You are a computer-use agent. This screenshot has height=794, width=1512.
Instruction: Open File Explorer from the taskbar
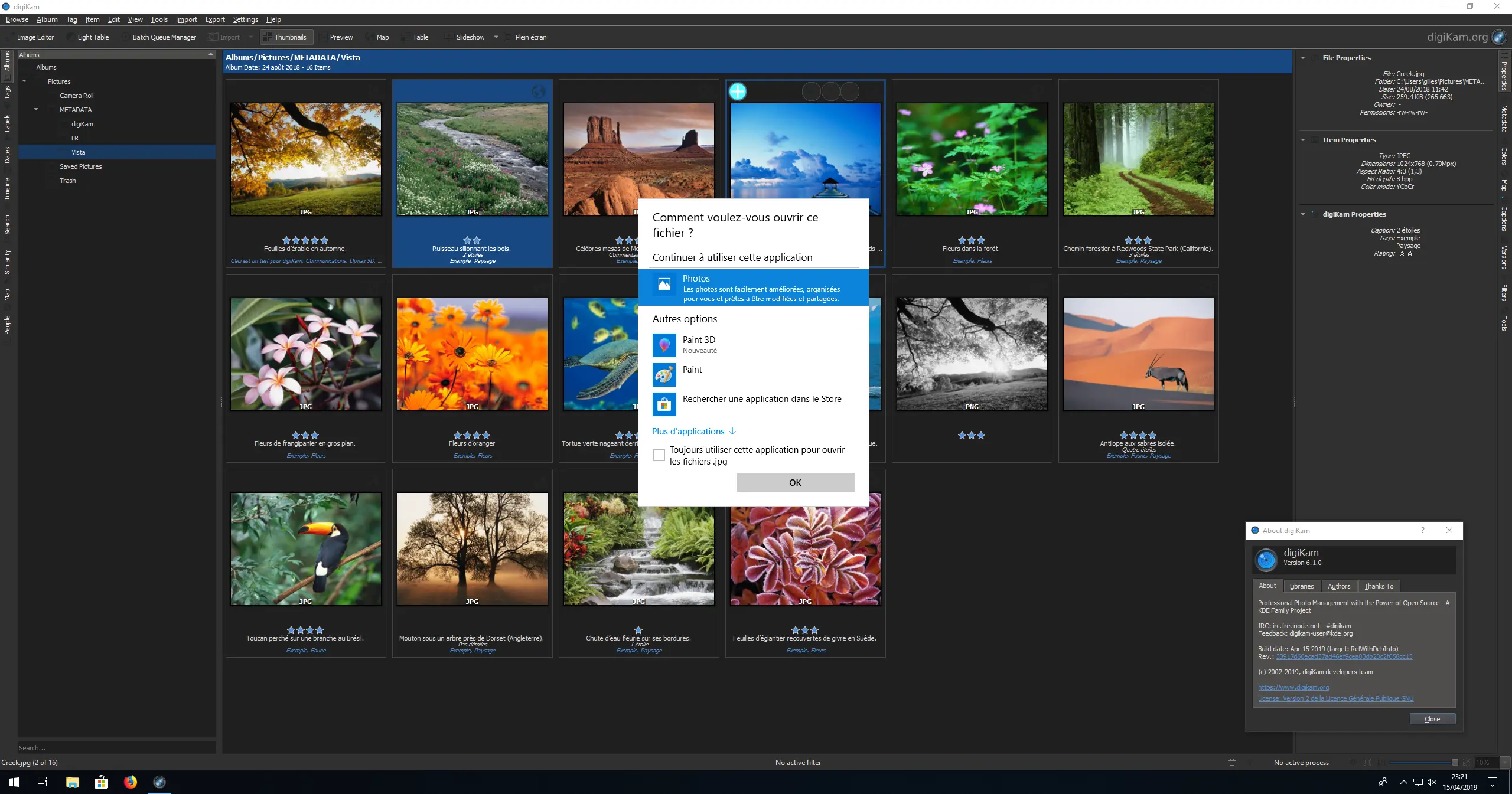(x=72, y=782)
